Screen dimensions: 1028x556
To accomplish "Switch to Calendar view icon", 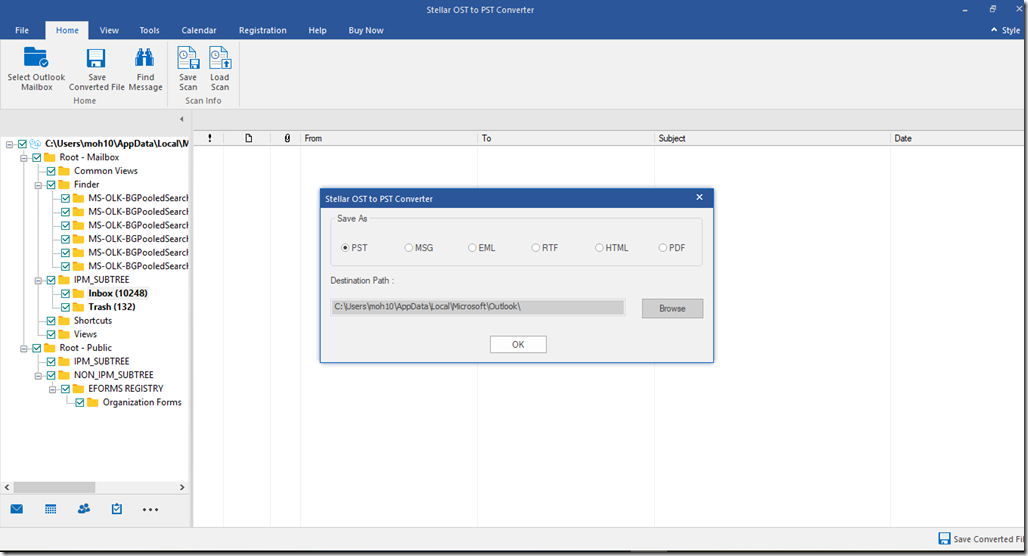I will (50, 509).
